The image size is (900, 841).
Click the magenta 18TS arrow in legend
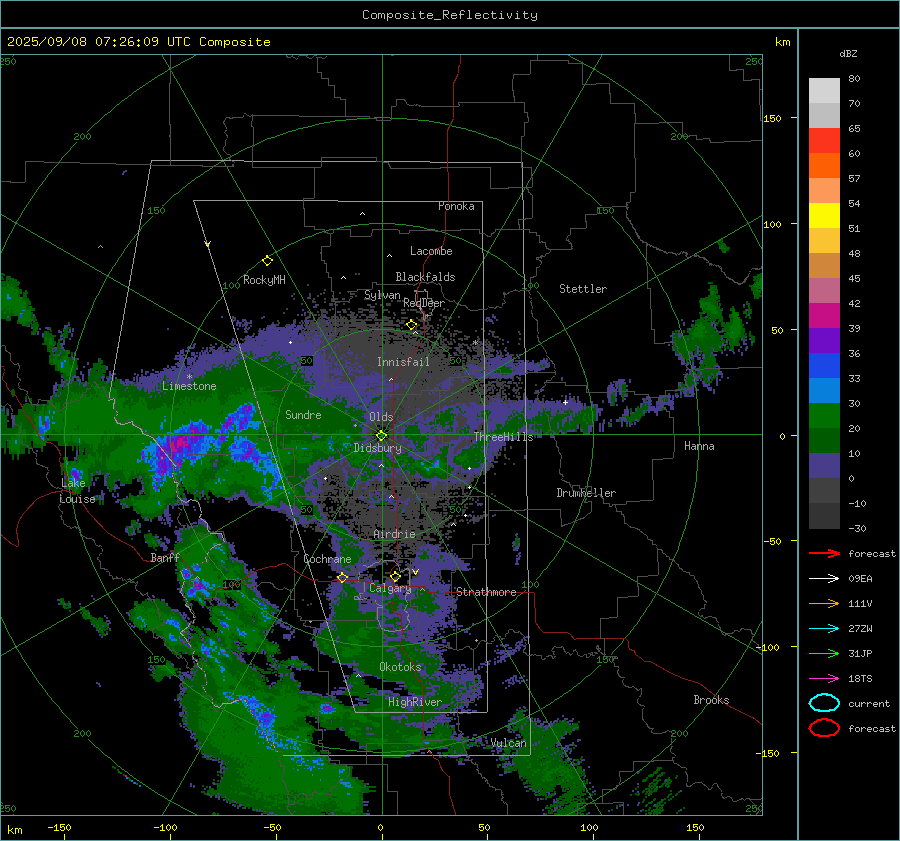[824, 679]
